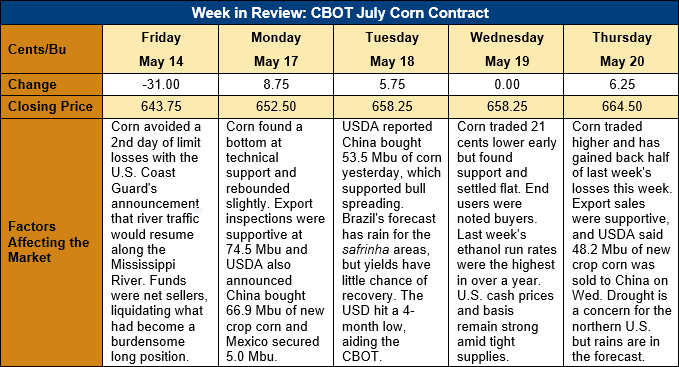The image size is (679, 367).
Task: Select the 652.50 closing price cell
Action: tap(276, 106)
